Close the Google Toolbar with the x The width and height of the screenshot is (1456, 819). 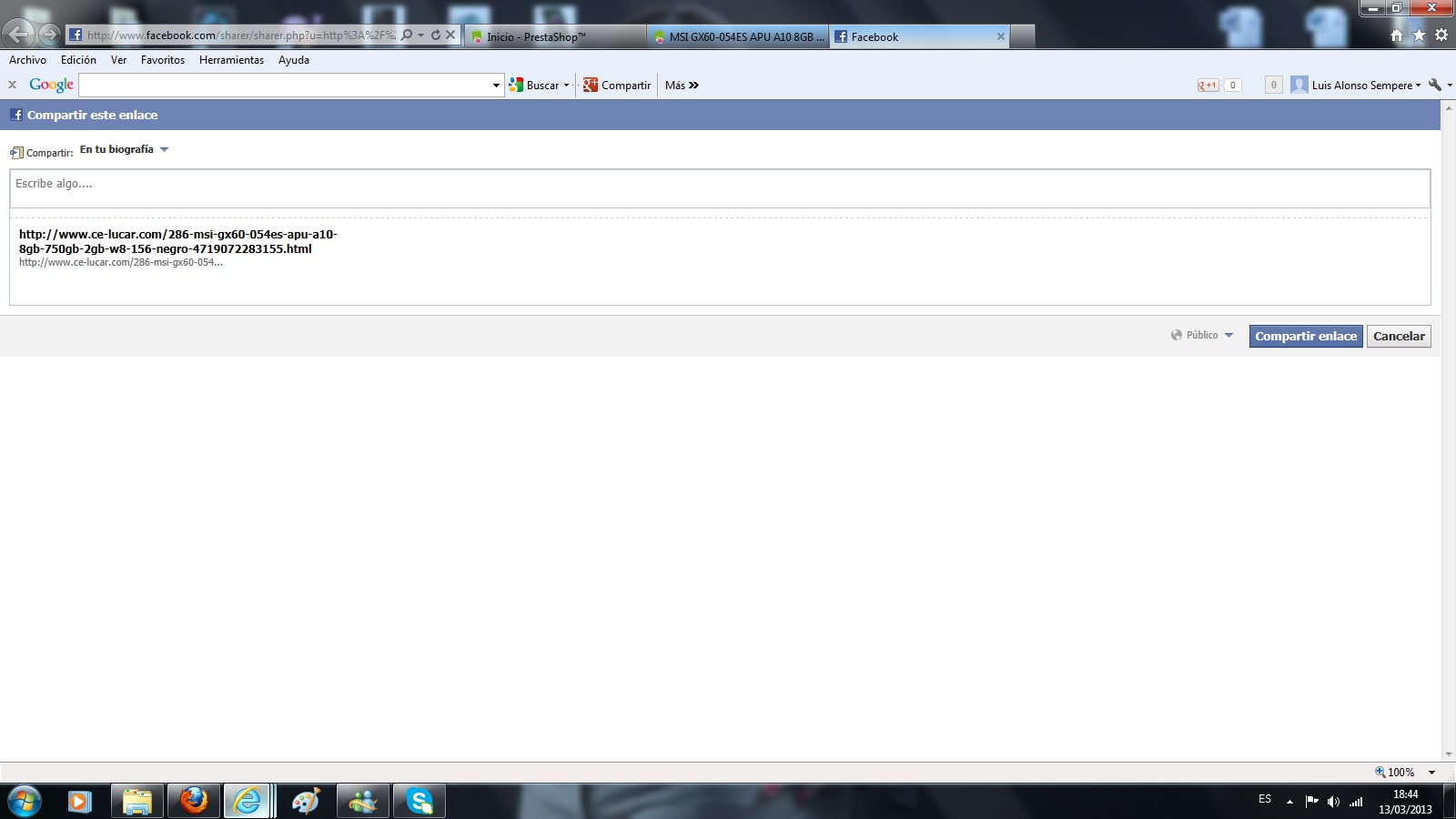click(13, 85)
